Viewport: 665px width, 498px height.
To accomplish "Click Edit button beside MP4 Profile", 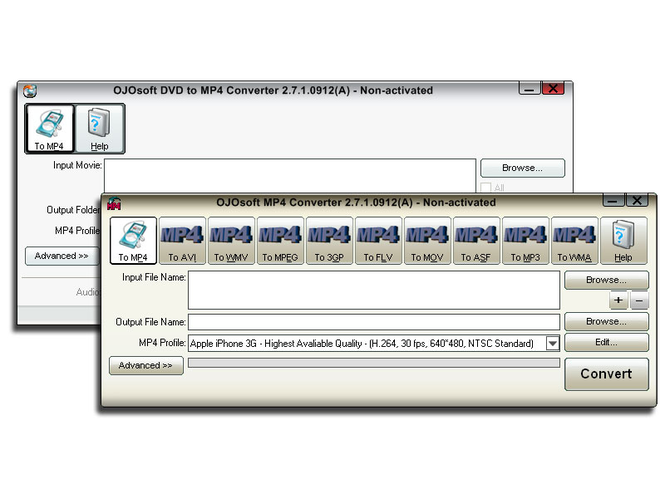I will pos(606,342).
